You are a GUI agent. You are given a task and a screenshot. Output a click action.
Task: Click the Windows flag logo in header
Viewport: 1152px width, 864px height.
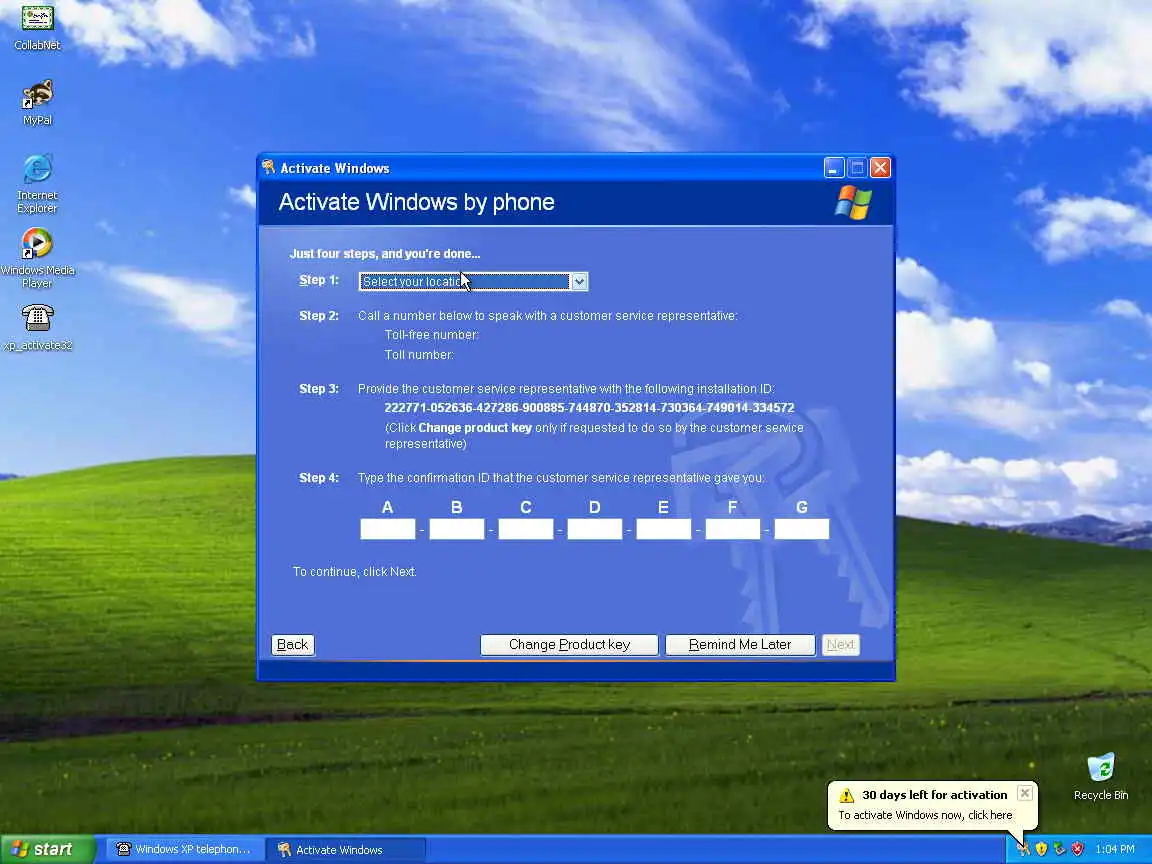pos(853,203)
